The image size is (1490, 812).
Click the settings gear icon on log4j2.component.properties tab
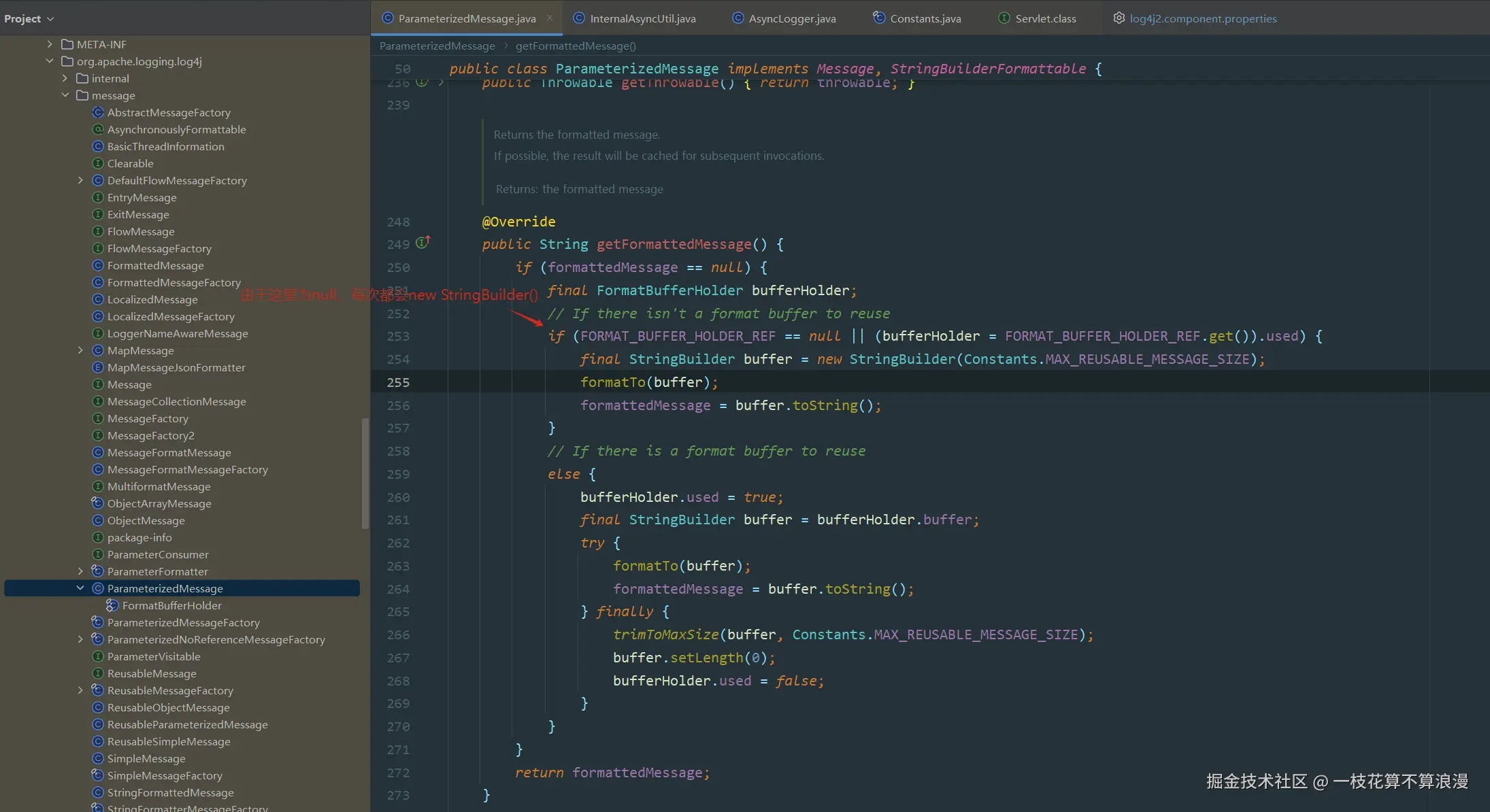1119,18
